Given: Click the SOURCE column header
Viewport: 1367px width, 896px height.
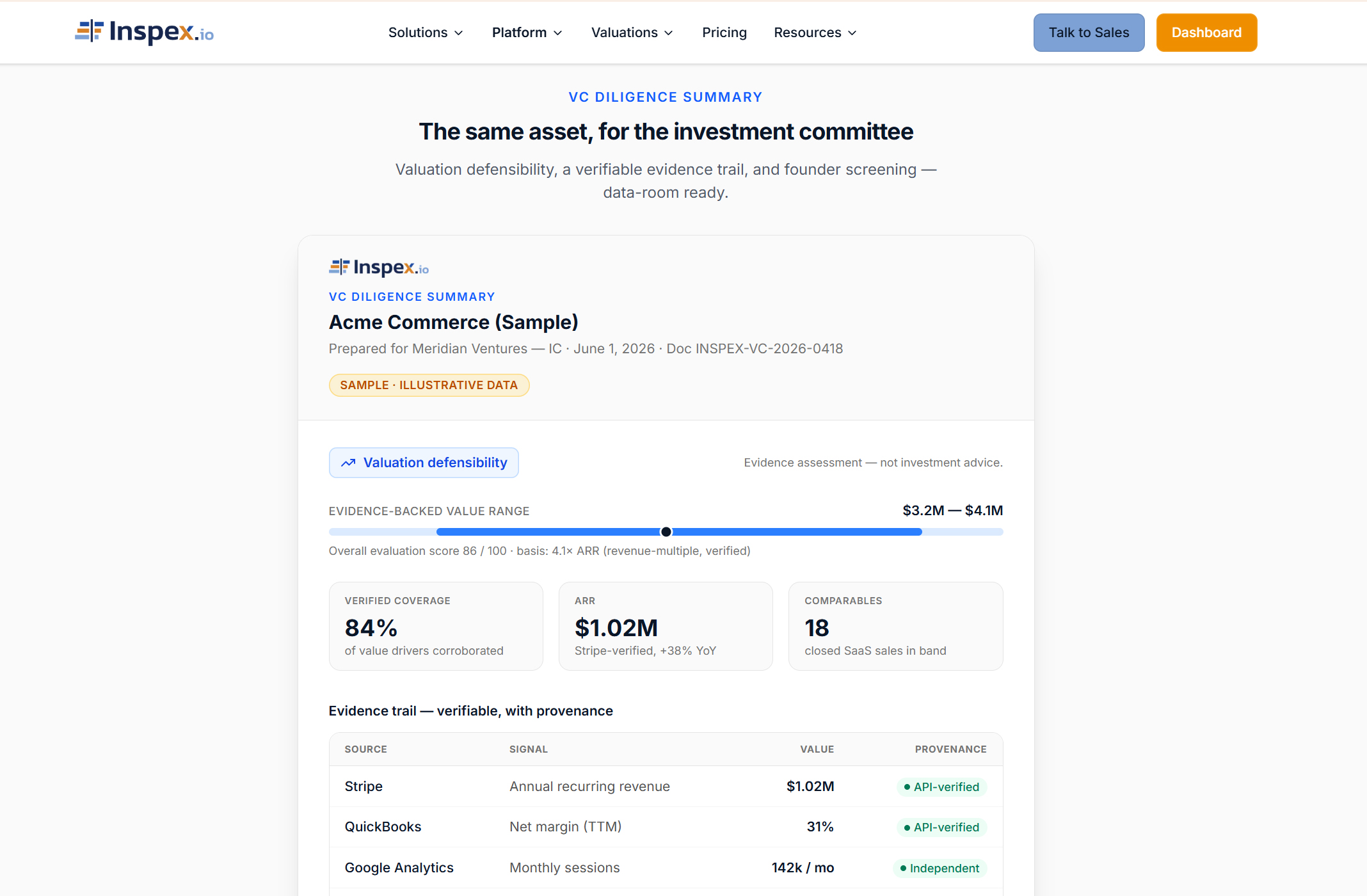Looking at the screenshot, I should [x=365, y=749].
